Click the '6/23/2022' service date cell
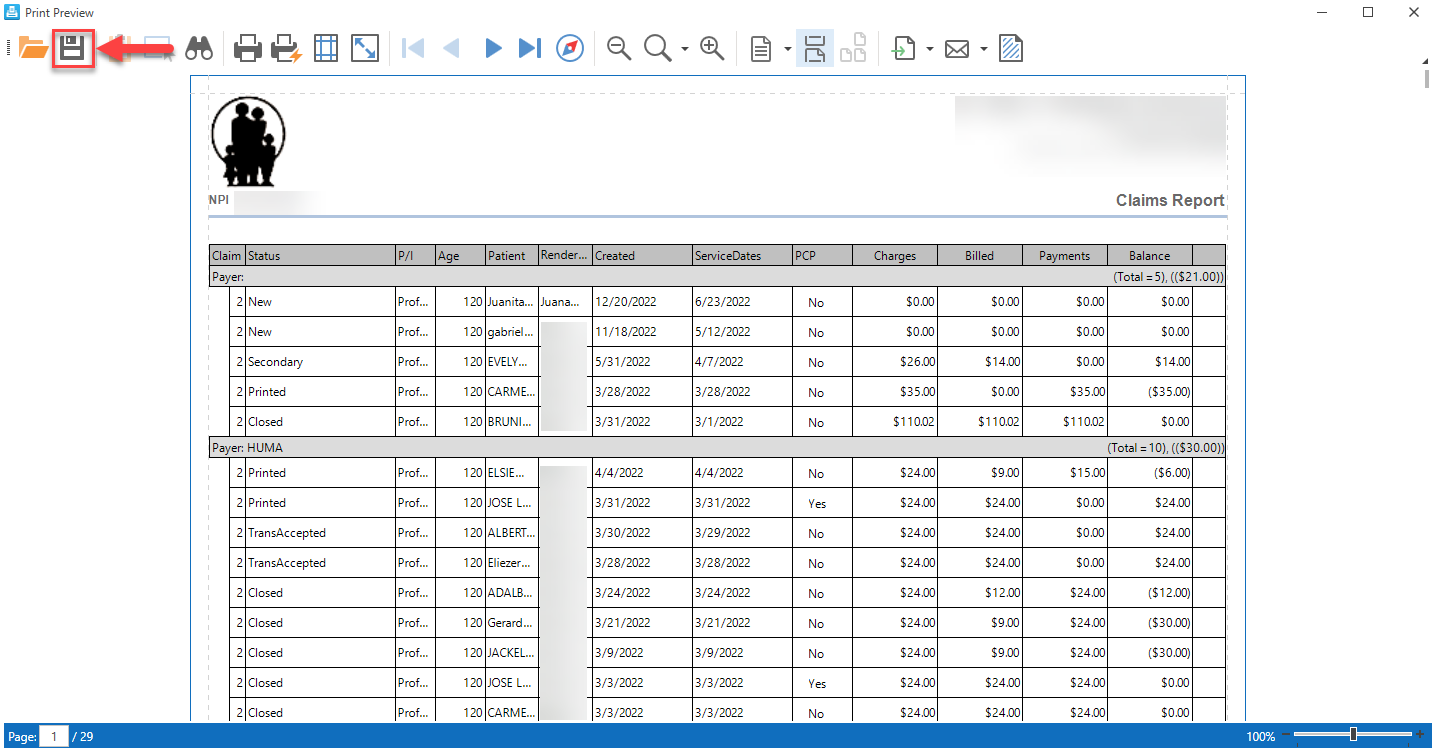The height and width of the screenshot is (748, 1436). tap(742, 302)
